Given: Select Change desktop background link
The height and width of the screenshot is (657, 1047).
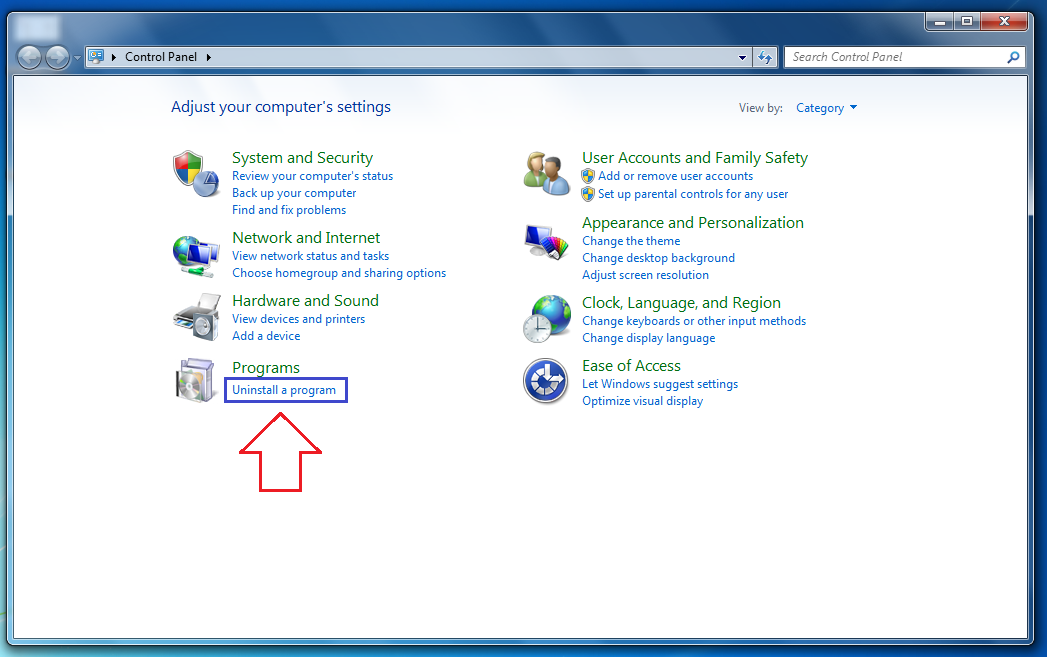Looking at the screenshot, I should [x=658, y=258].
